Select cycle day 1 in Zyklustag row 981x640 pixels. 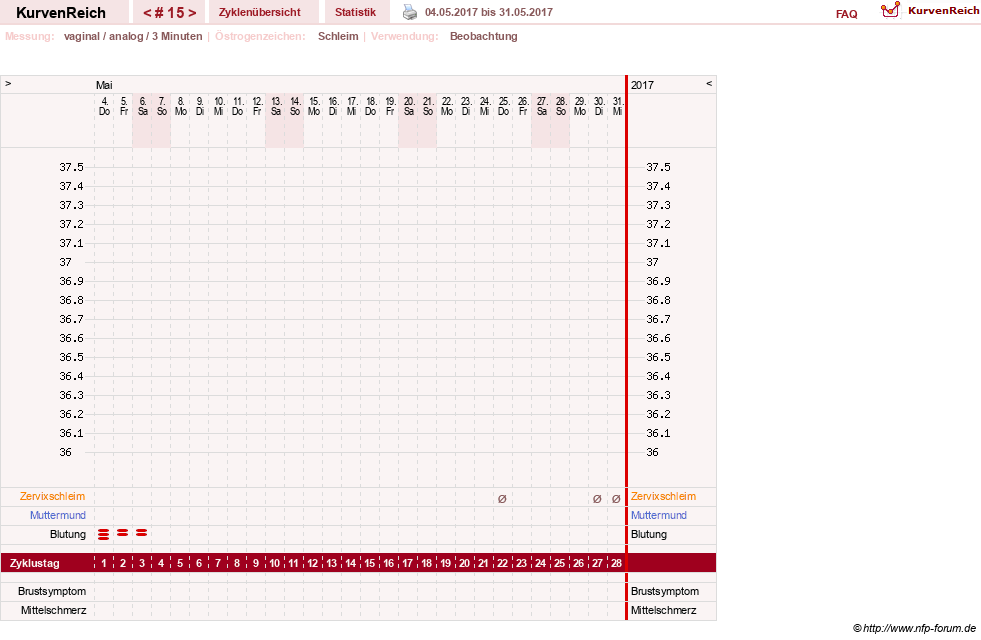pyautogui.click(x=104, y=563)
